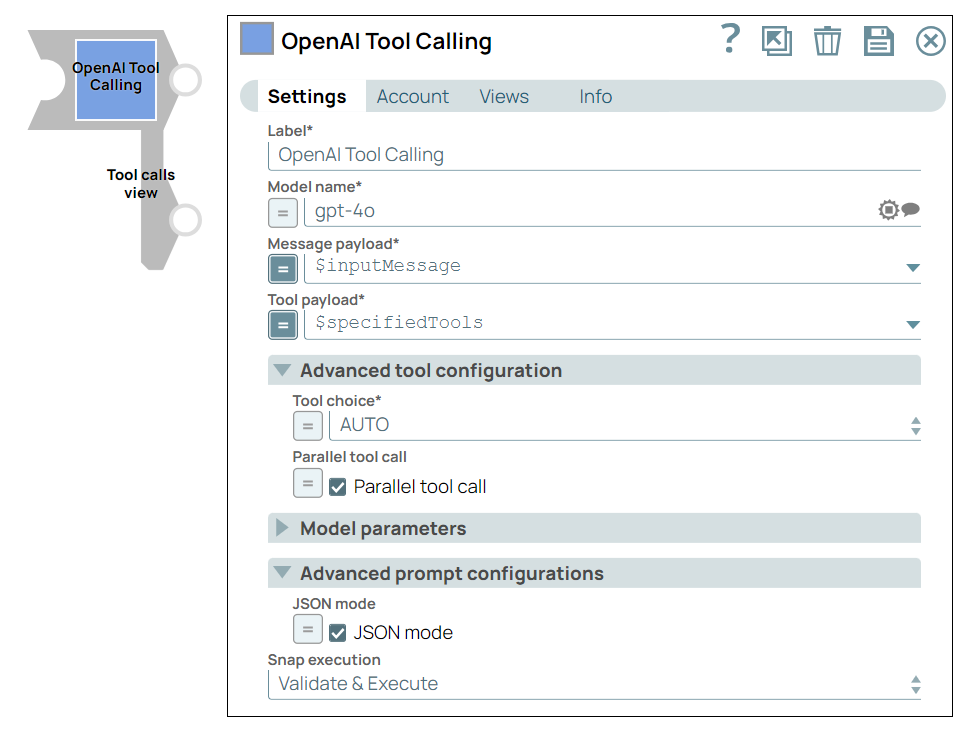
Task: Open the Message payload dropdown arrow
Action: click(913, 267)
